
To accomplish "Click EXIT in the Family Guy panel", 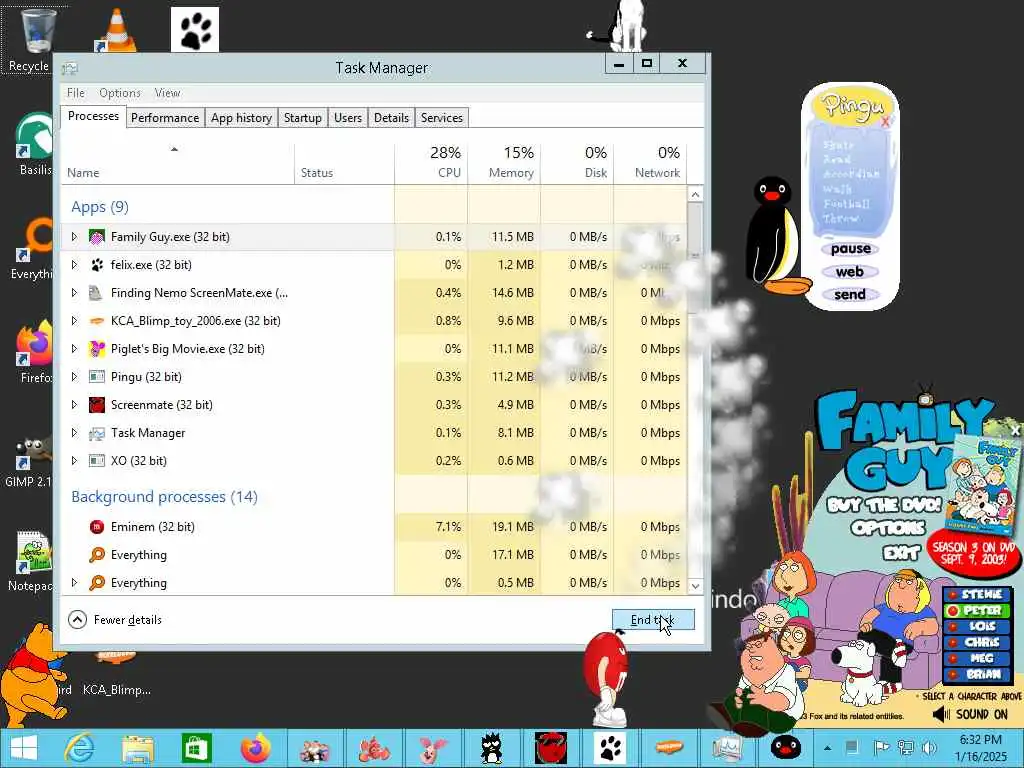I will (901, 553).
